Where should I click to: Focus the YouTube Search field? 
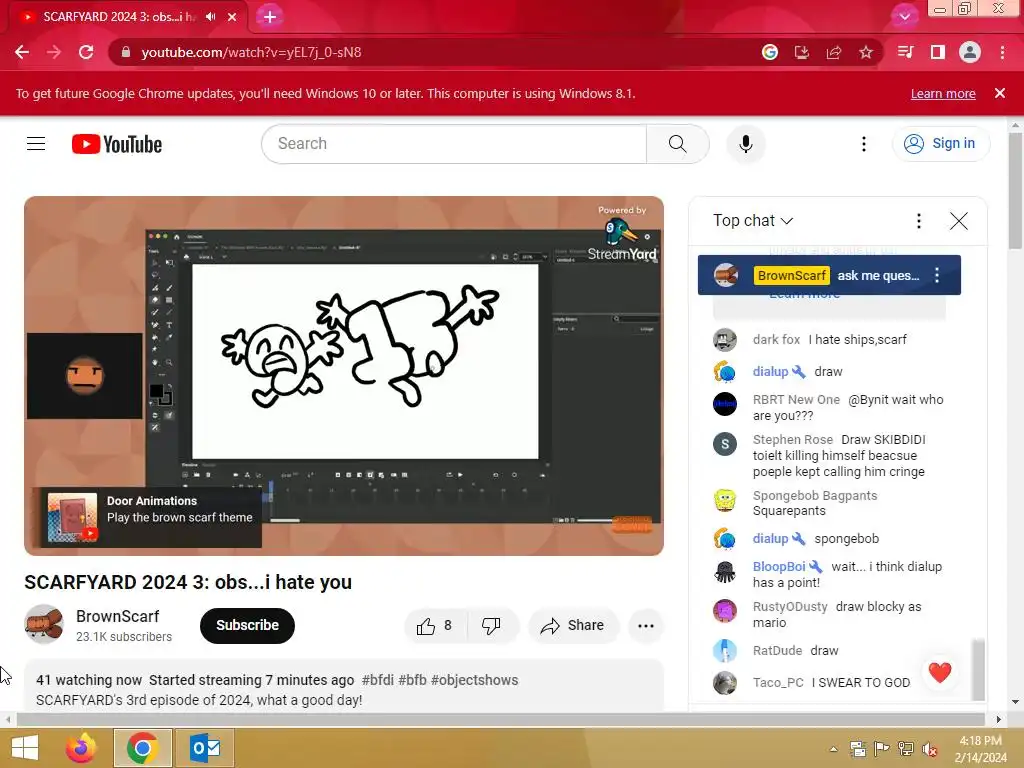pyautogui.click(x=454, y=144)
